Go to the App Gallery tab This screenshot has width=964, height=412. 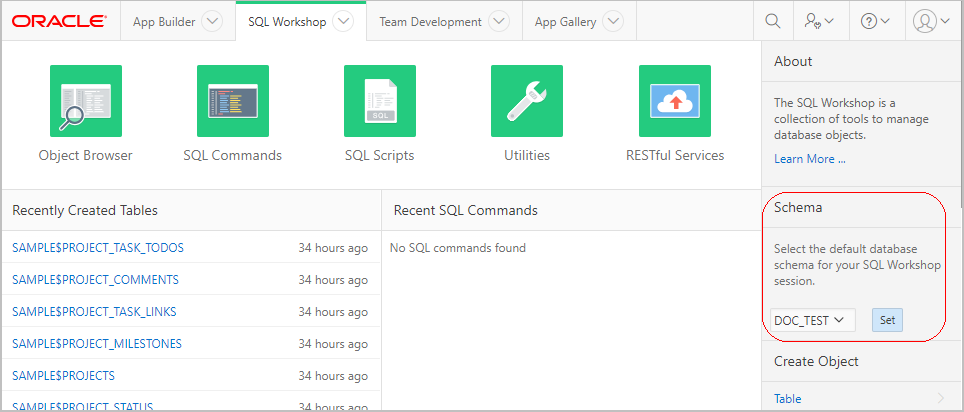click(565, 22)
